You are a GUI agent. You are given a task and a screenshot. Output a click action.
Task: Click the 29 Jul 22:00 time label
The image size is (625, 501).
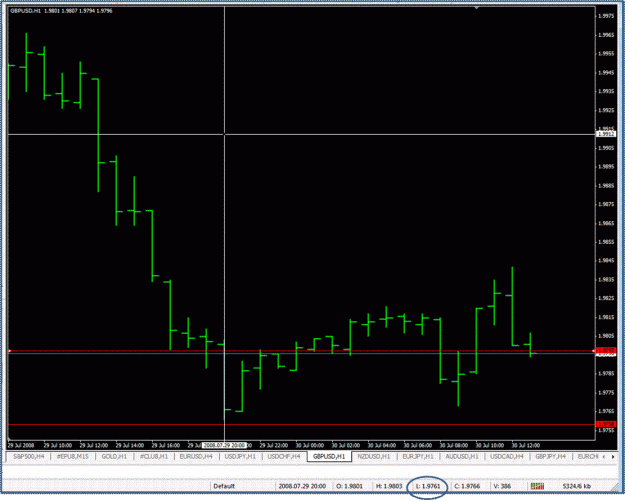[273, 445]
